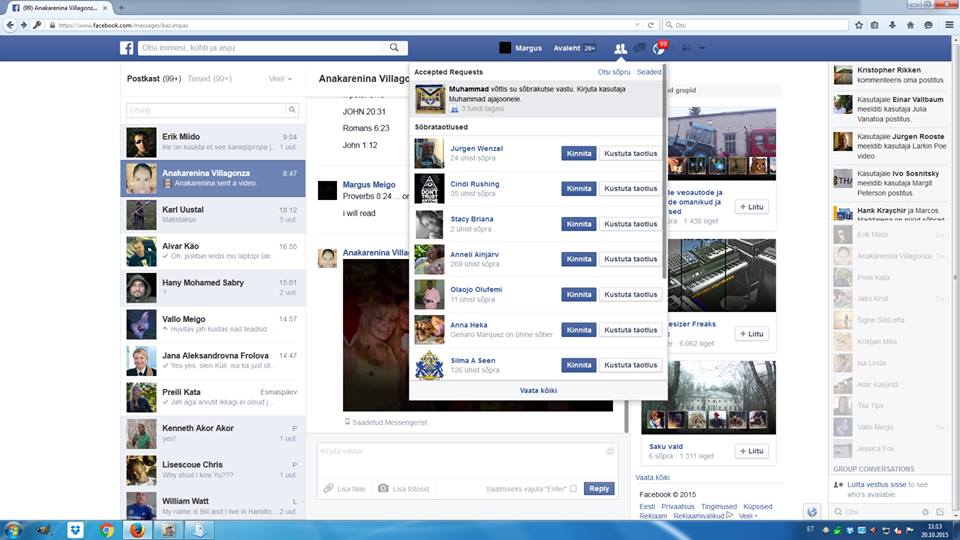Select the Anakarenina Villagonza browser tab
Viewport: 960px width, 540px height.
[x=59, y=8]
